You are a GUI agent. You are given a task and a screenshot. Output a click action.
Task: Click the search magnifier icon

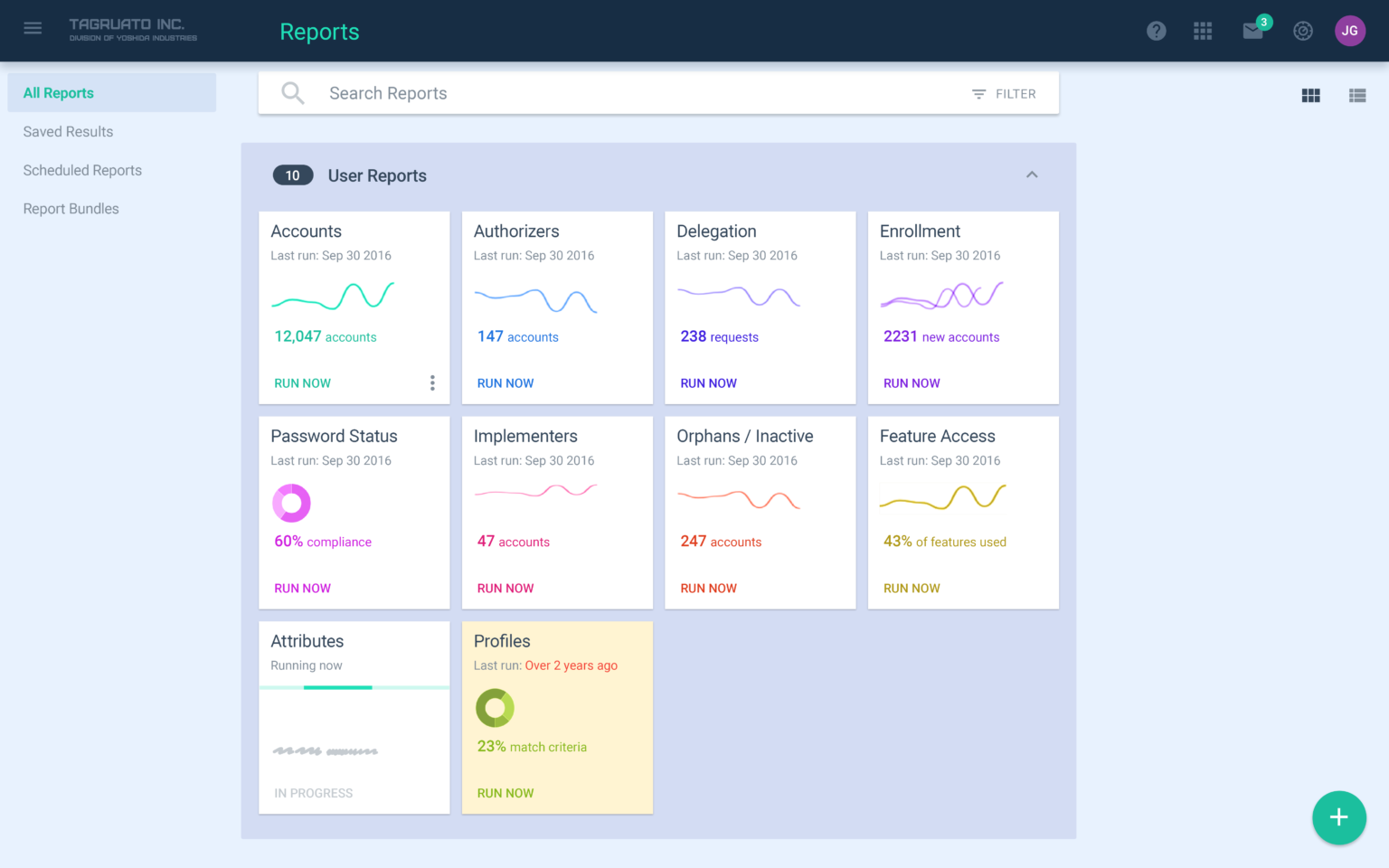click(x=292, y=93)
